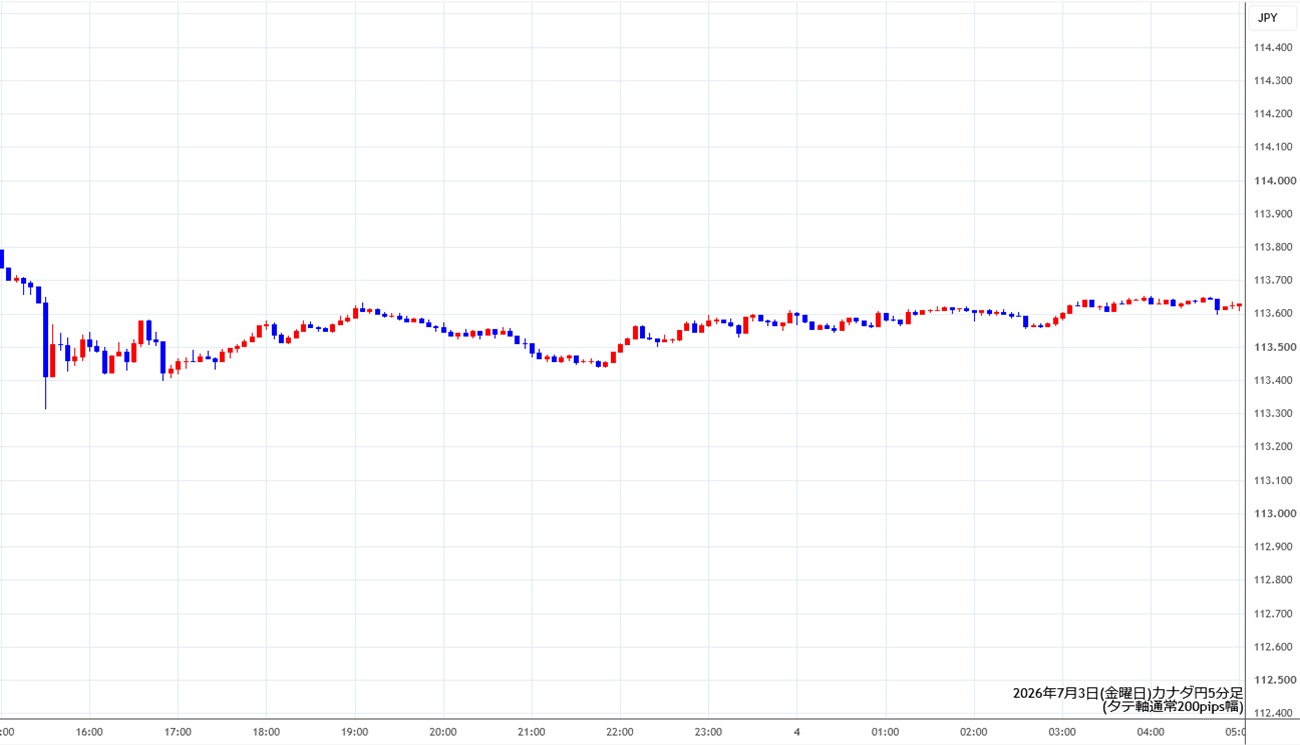Click the 112.600 price axis label
Viewport: 1300px width, 745px height.
point(1271,647)
